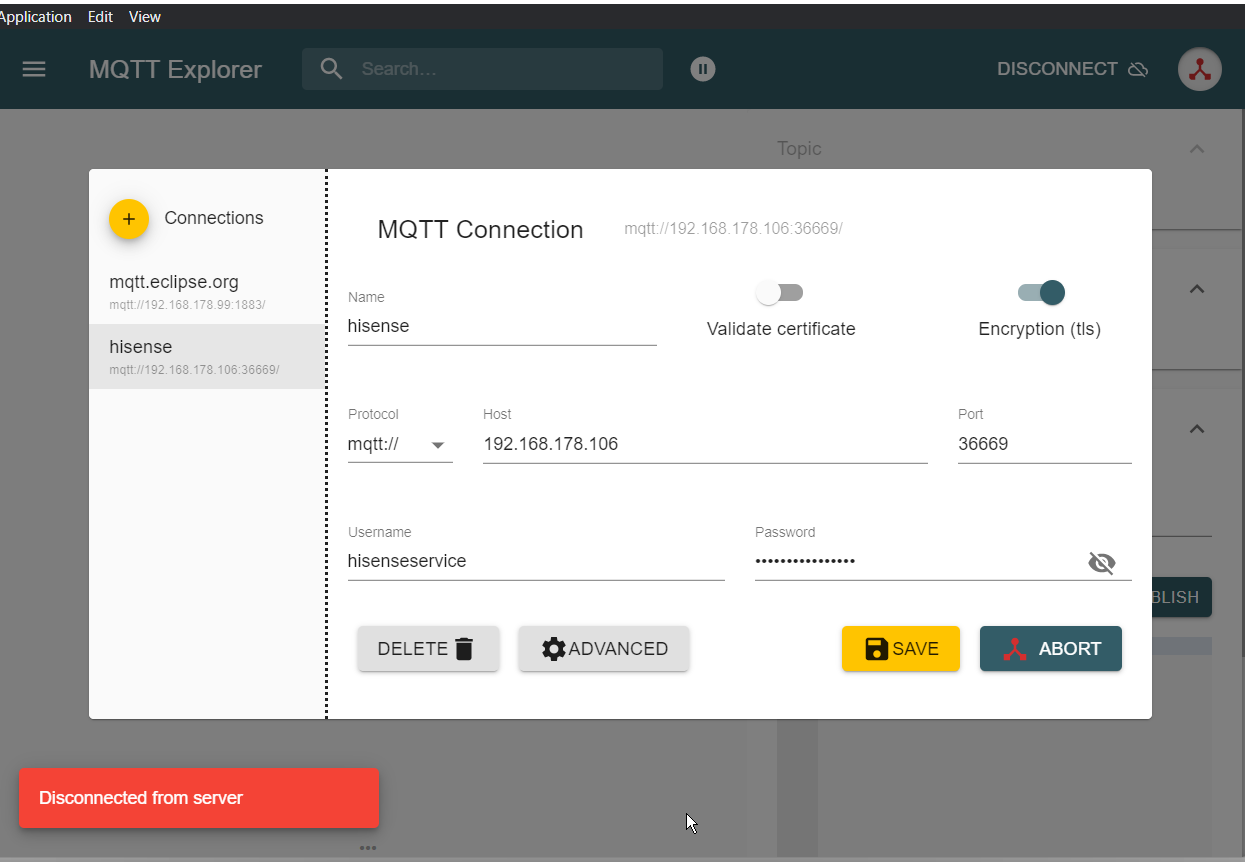Click the 'MQTT Connection' heading text
Screen dimensions: 1245x862
point(480,230)
